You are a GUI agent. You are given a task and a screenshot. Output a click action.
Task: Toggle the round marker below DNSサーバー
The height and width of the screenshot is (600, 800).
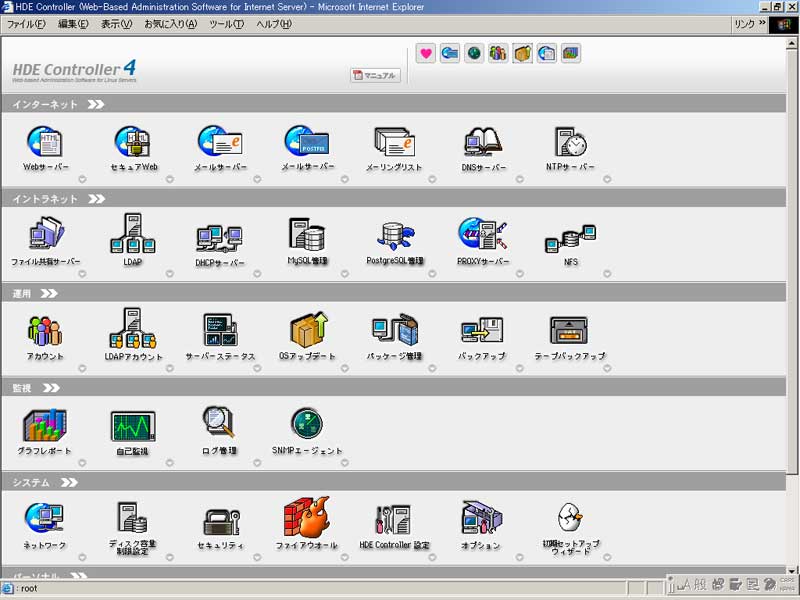[519, 179]
